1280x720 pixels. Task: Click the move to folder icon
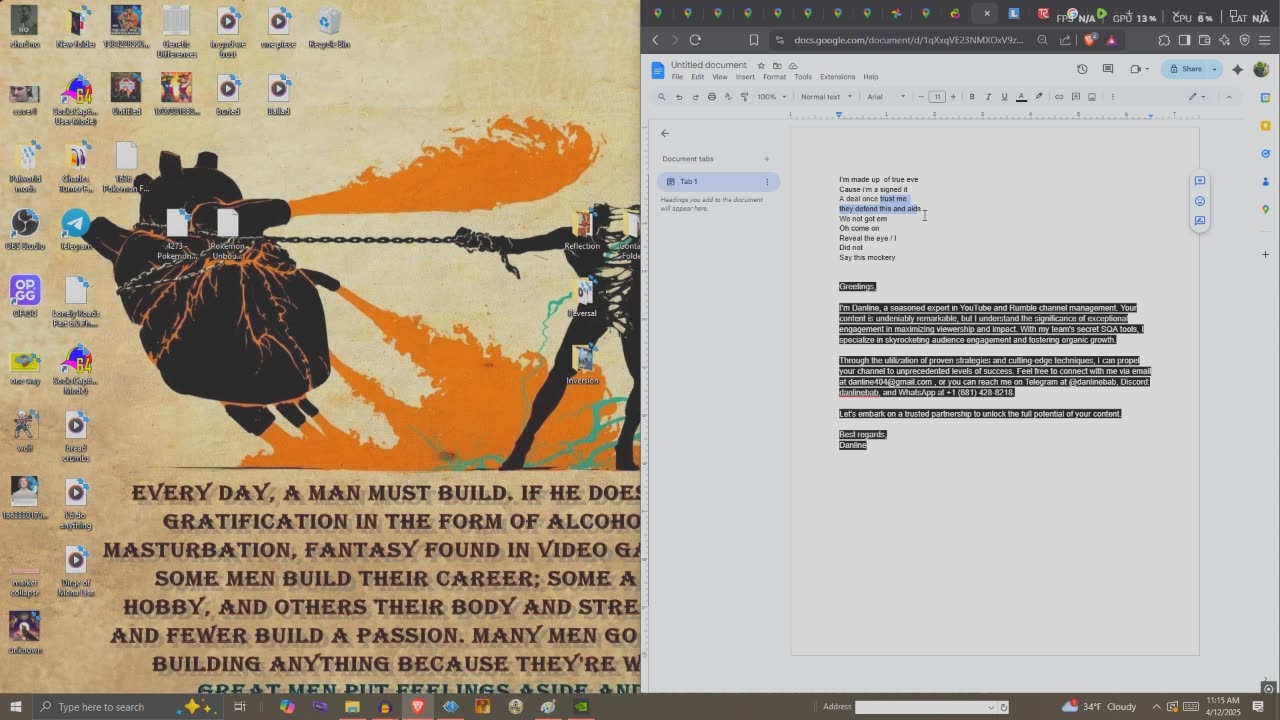pos(777,66)
